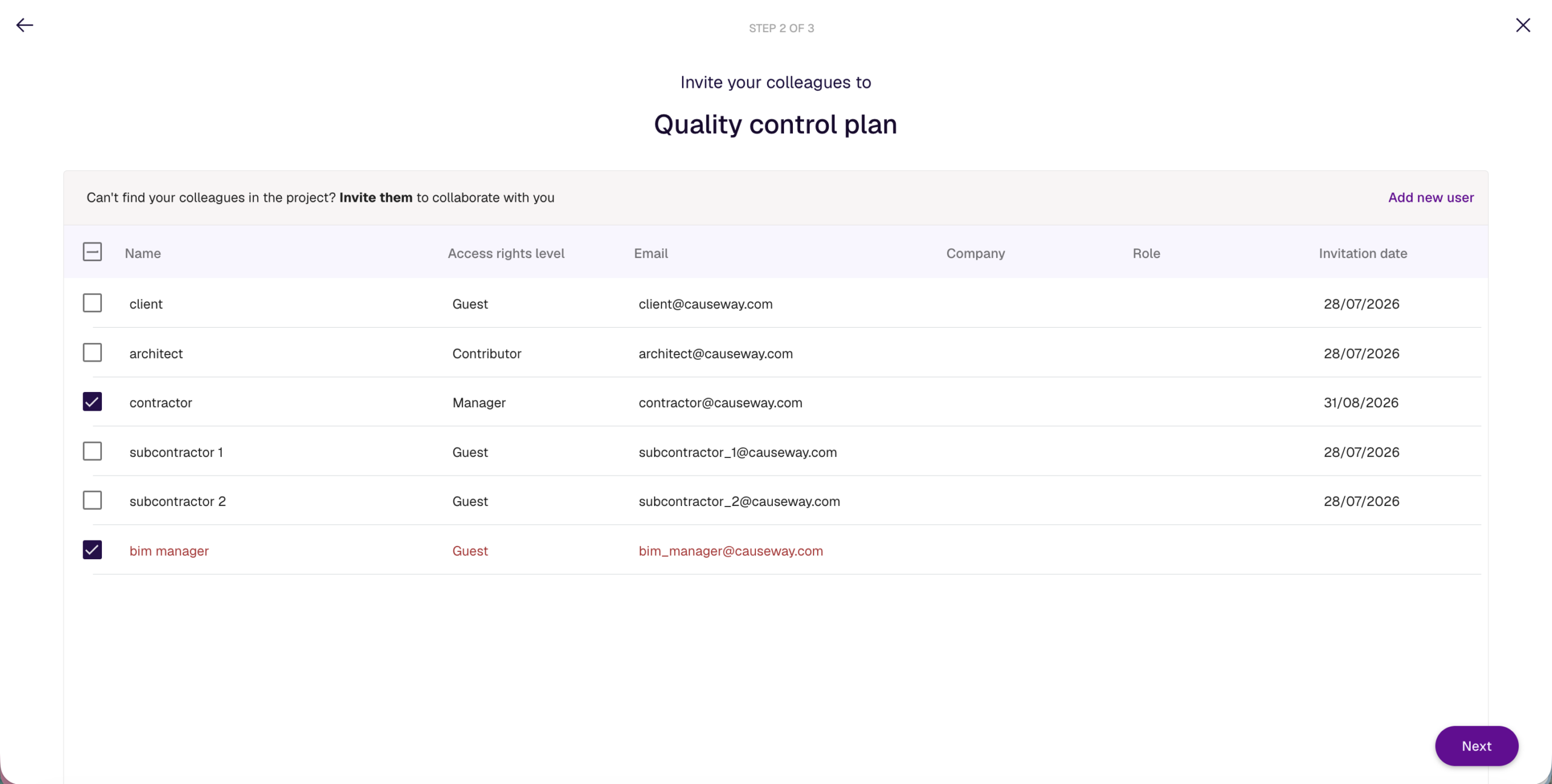
Task: Click subcontractor_2@causeway.com email
Action: (739, 502)
